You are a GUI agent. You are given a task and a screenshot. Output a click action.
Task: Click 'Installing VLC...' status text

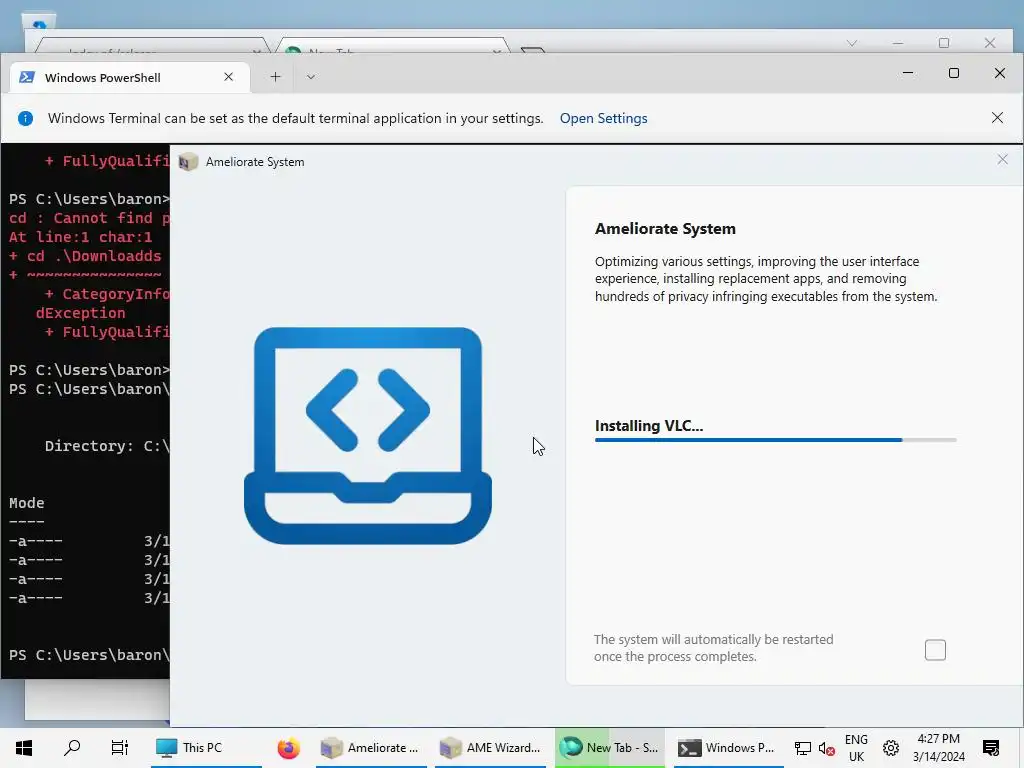[x=648, y=426]
